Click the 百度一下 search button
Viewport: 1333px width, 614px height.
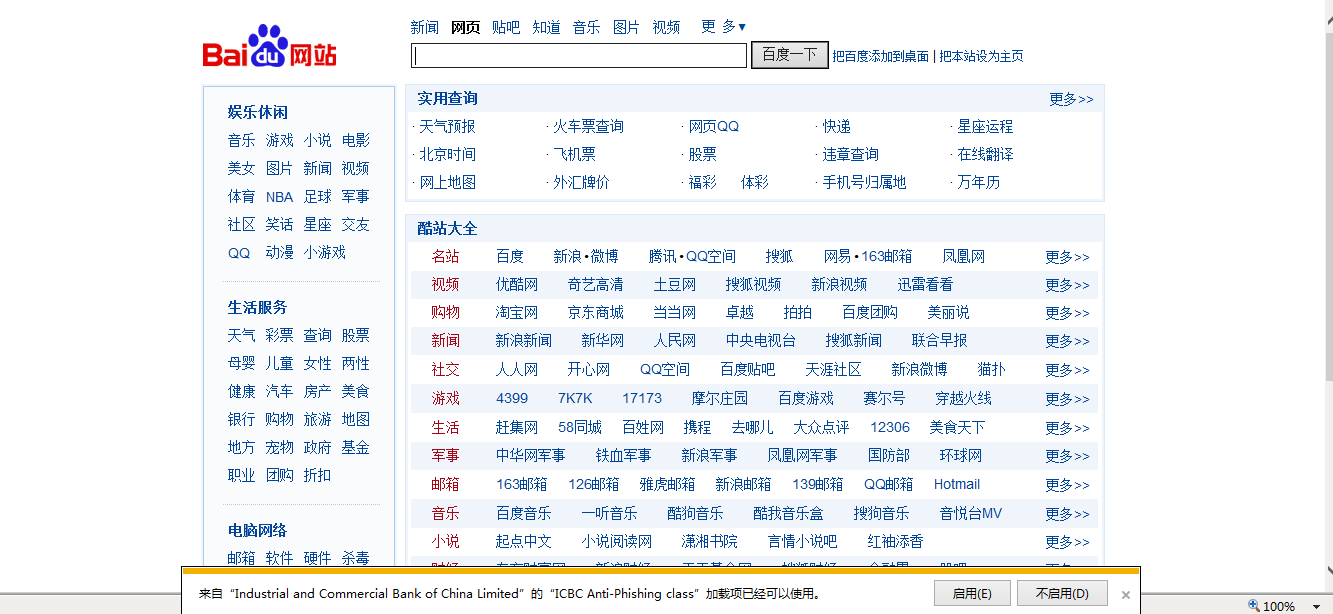(x=790, y=55)
